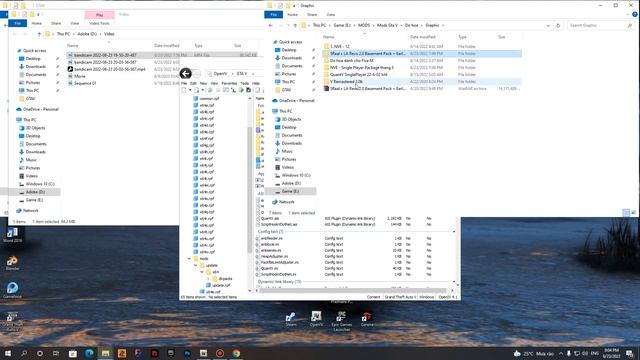The height and width of the screenshot is (360, 640).
Task: Open the Blender desktop shortcut
Action: [x=12, y=263]
